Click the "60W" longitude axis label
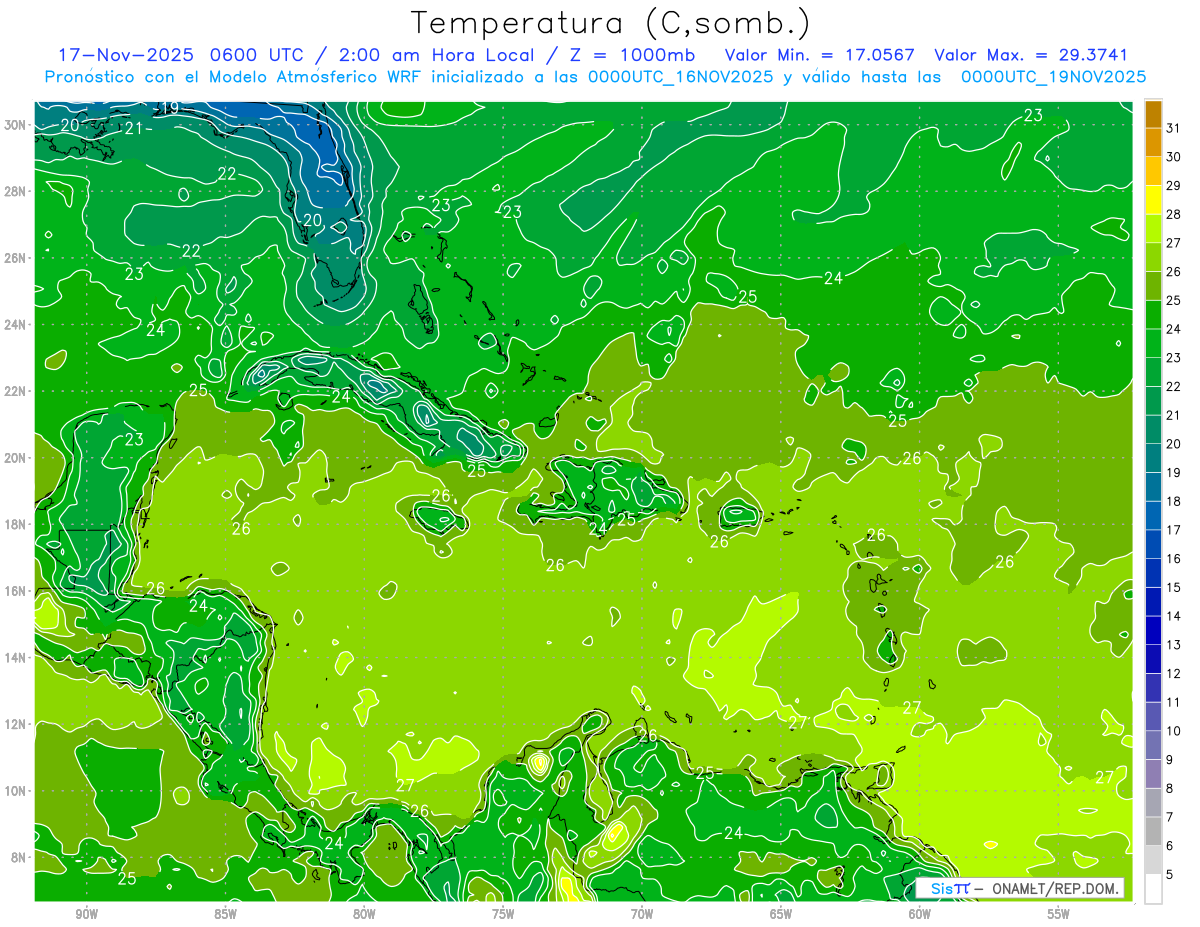Viewport: 1200px width, 927px height. (920, 914)
